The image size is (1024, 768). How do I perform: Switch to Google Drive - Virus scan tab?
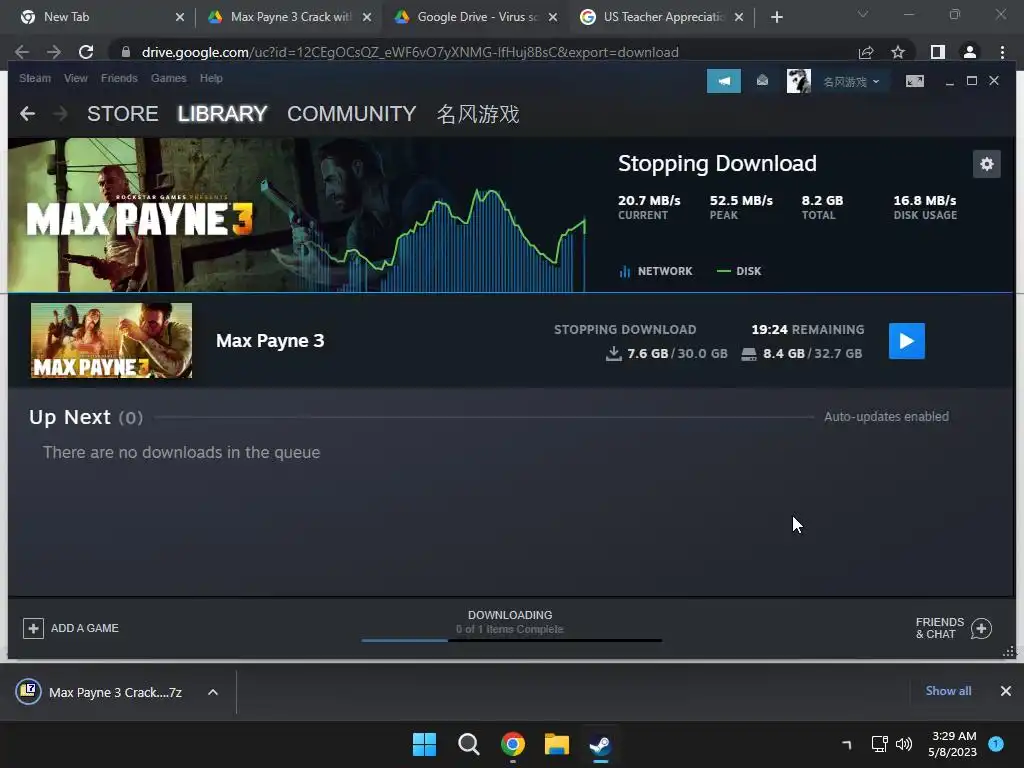(x=475, y=17)
